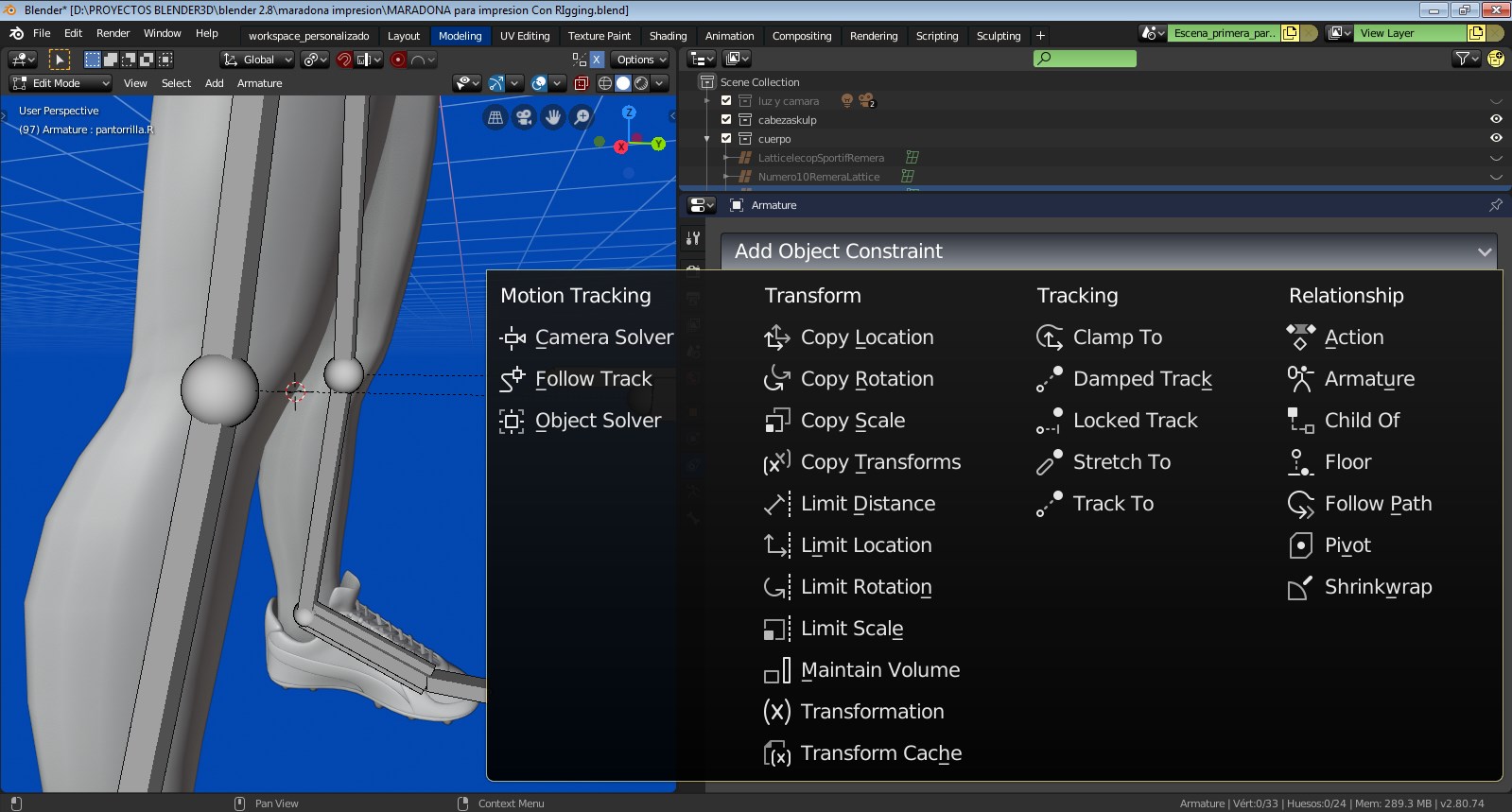Image resolution: width=1512 pixels, height=812 pixels.
Task: Open the Render menu
Action: (113, 33)
